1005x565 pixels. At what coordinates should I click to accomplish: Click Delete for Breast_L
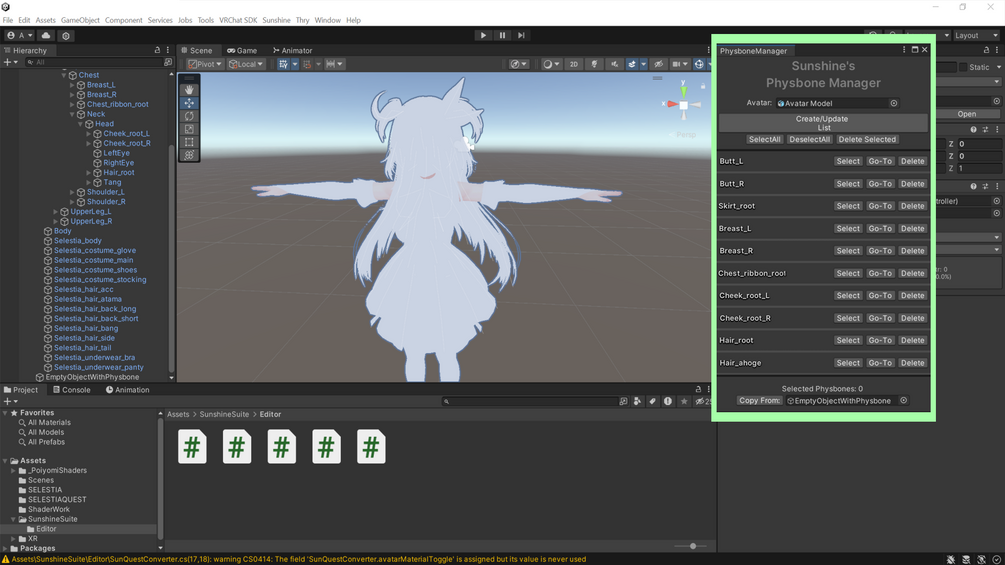click(x=912, y=228)
